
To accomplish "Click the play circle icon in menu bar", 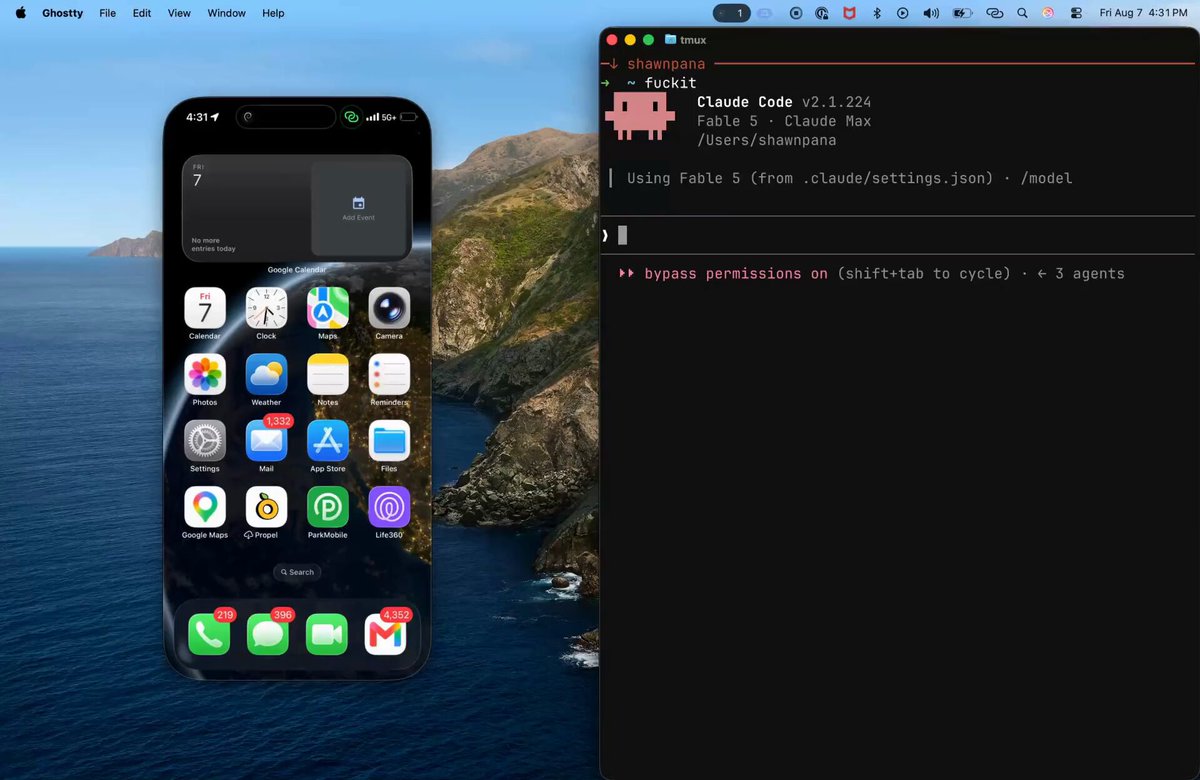I will (x=903, y=13).
